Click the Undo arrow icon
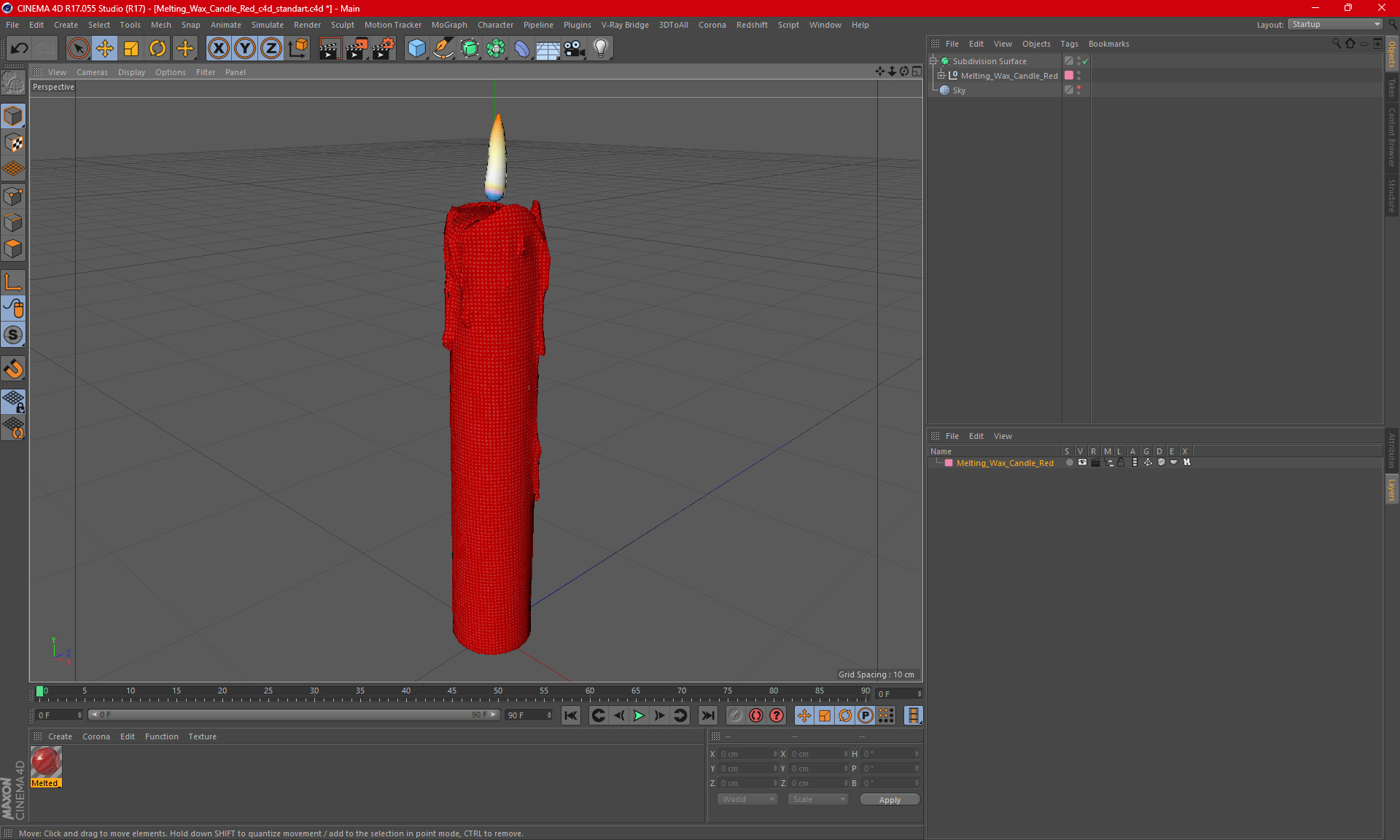1400x840 pixels. [19, 48]
